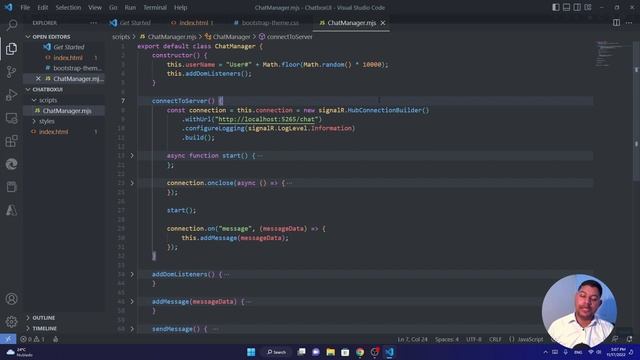
Task: Click the code minimap preview
Action: coord(612,55)
